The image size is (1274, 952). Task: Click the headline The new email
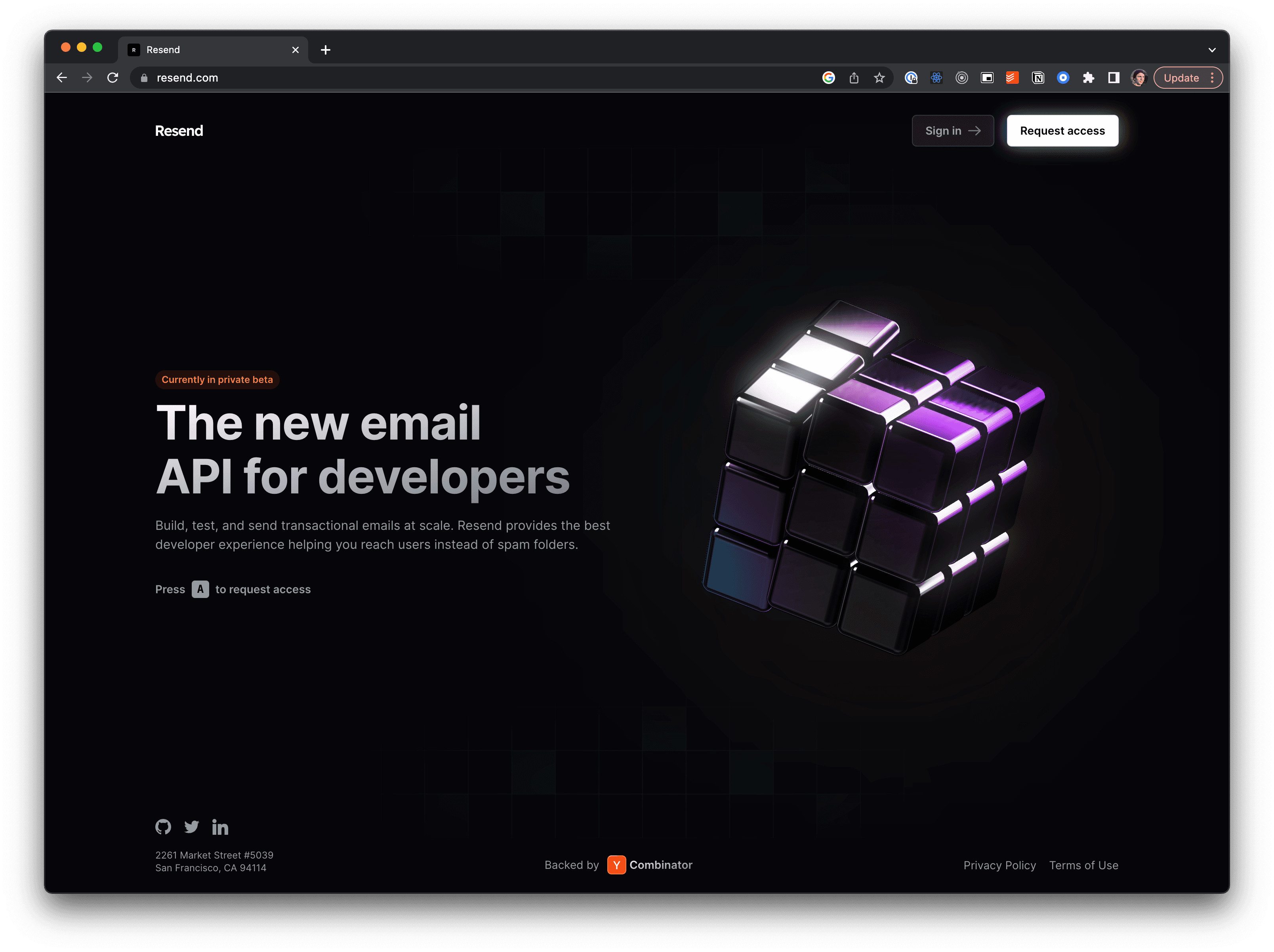318,423
